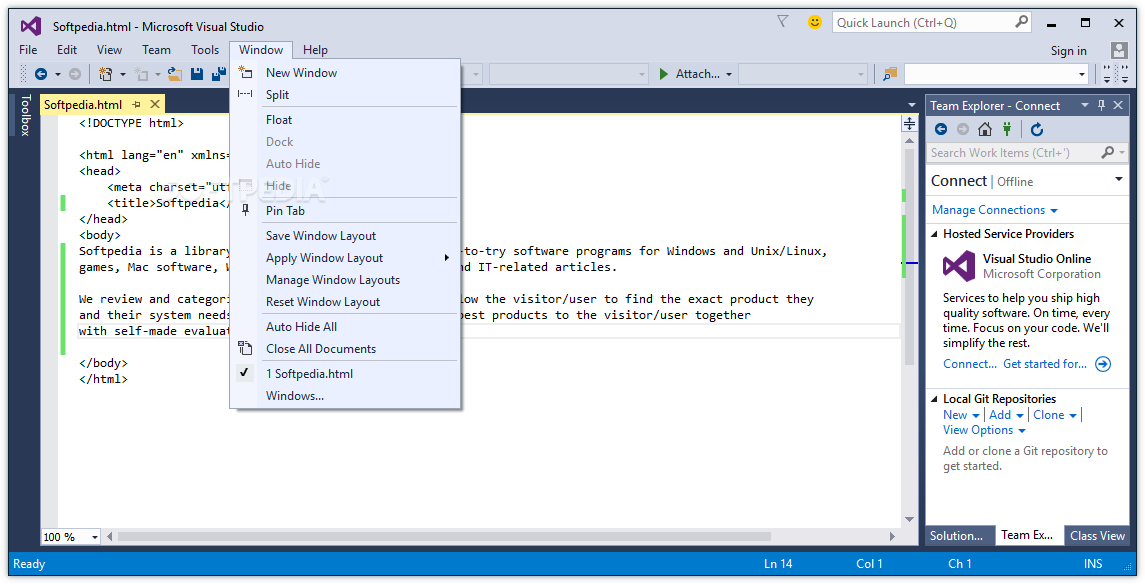Screen dimensions: 1145x584
Task: Close the Team Explorer panel
Action: tap(1118, 105)
